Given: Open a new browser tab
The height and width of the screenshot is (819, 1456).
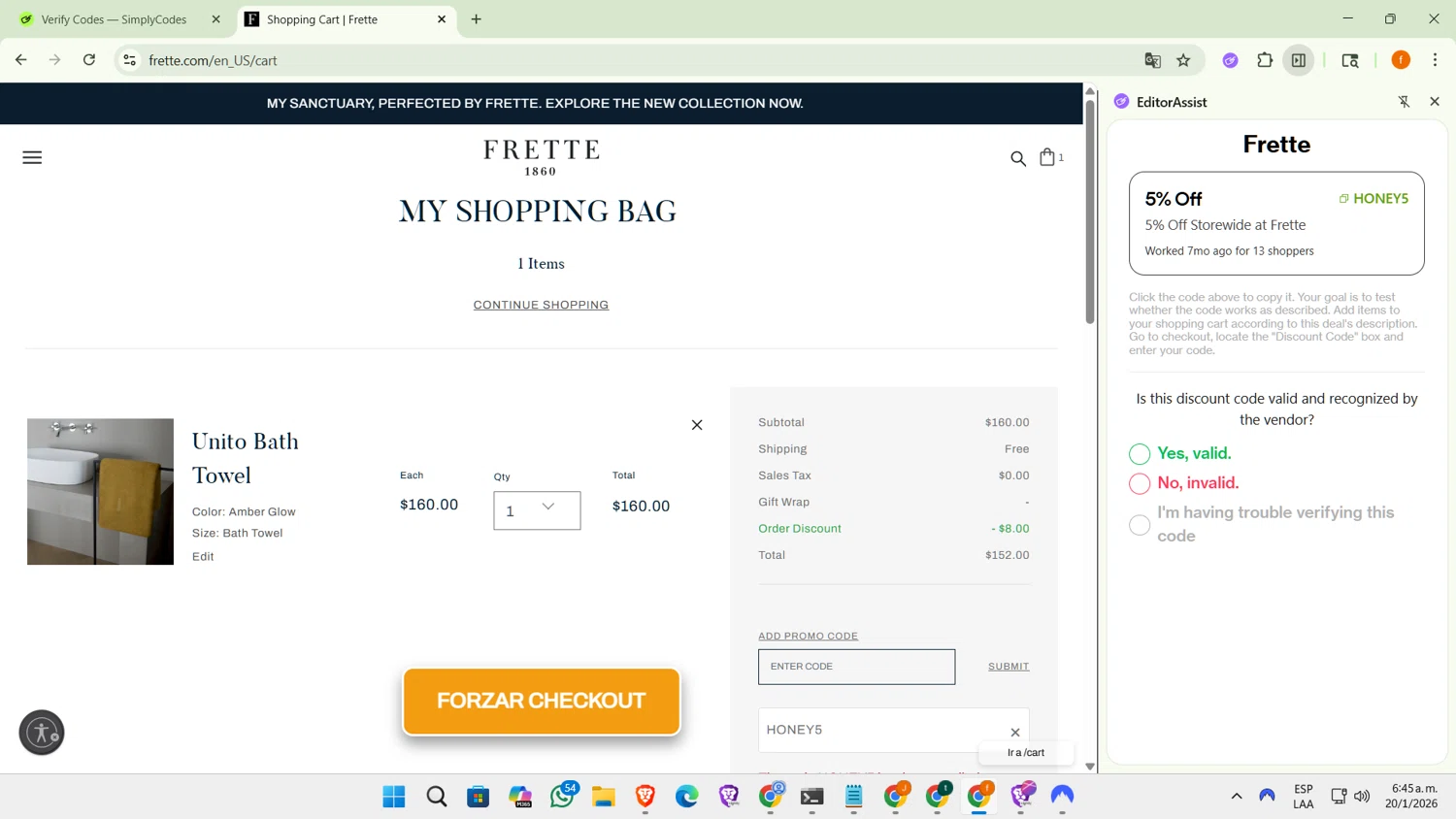Looking at the screenshot, I should point(477,19).
